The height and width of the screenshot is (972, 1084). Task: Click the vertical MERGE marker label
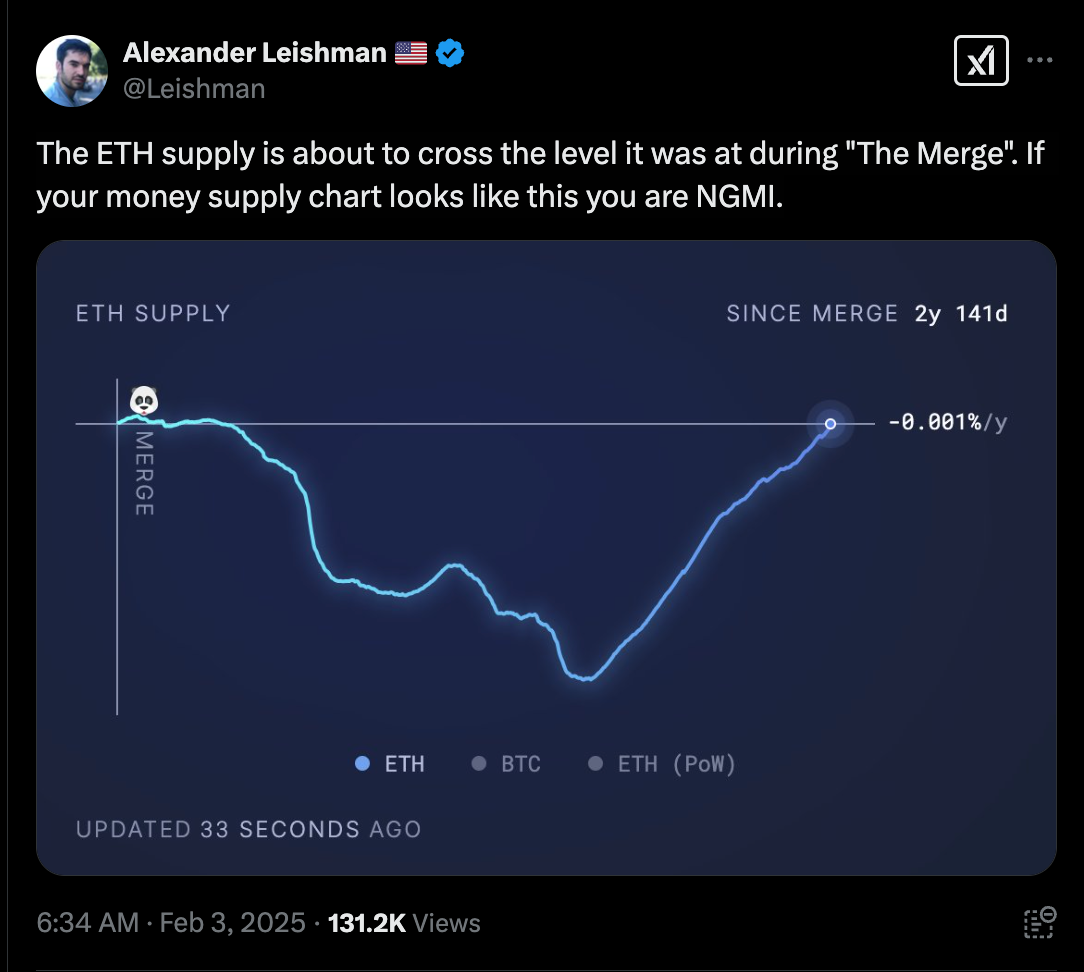pyautogui.click(x=144, y=473)
